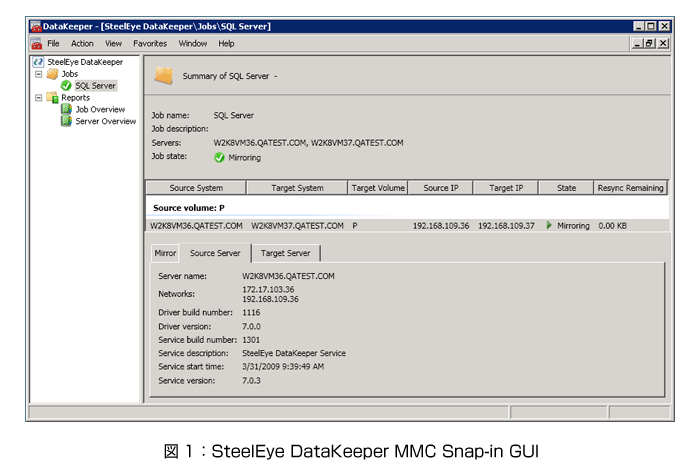
Task: Click target IP cell 192.168.109.37
Action: click(x=506, y=226)
